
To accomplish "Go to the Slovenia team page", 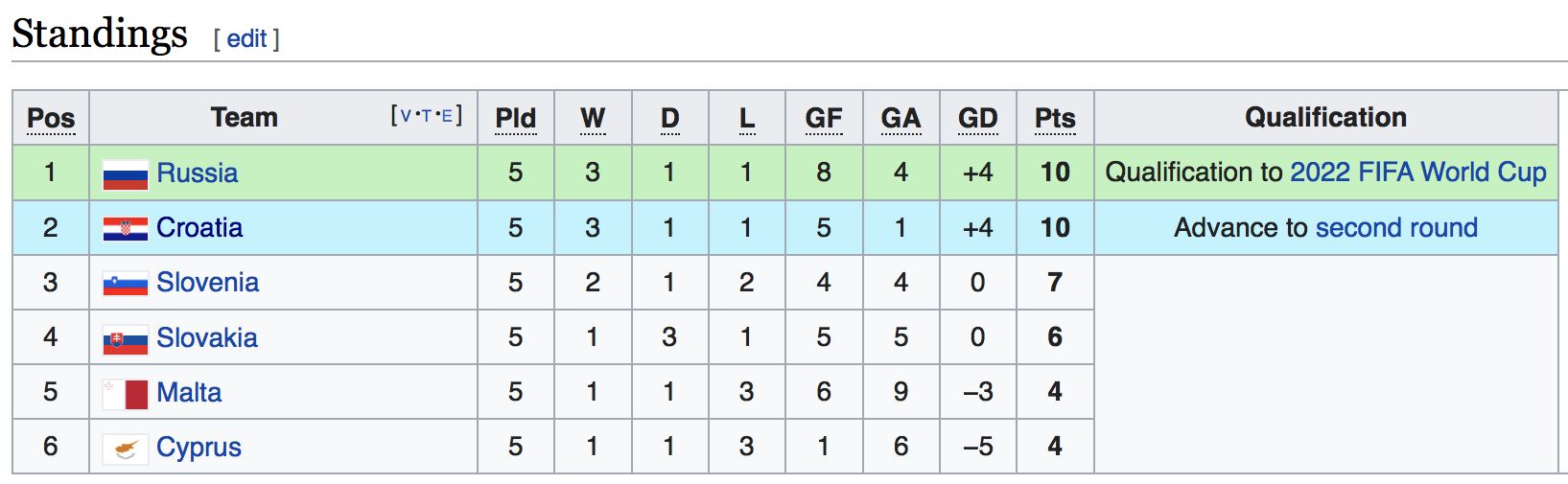I will (x=207, y=283).
